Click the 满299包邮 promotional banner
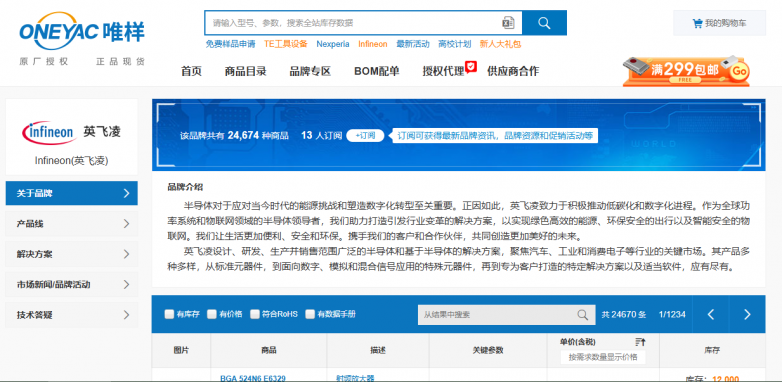The height and width of the screenshot is (382, 782). click(x=686, y=71)
